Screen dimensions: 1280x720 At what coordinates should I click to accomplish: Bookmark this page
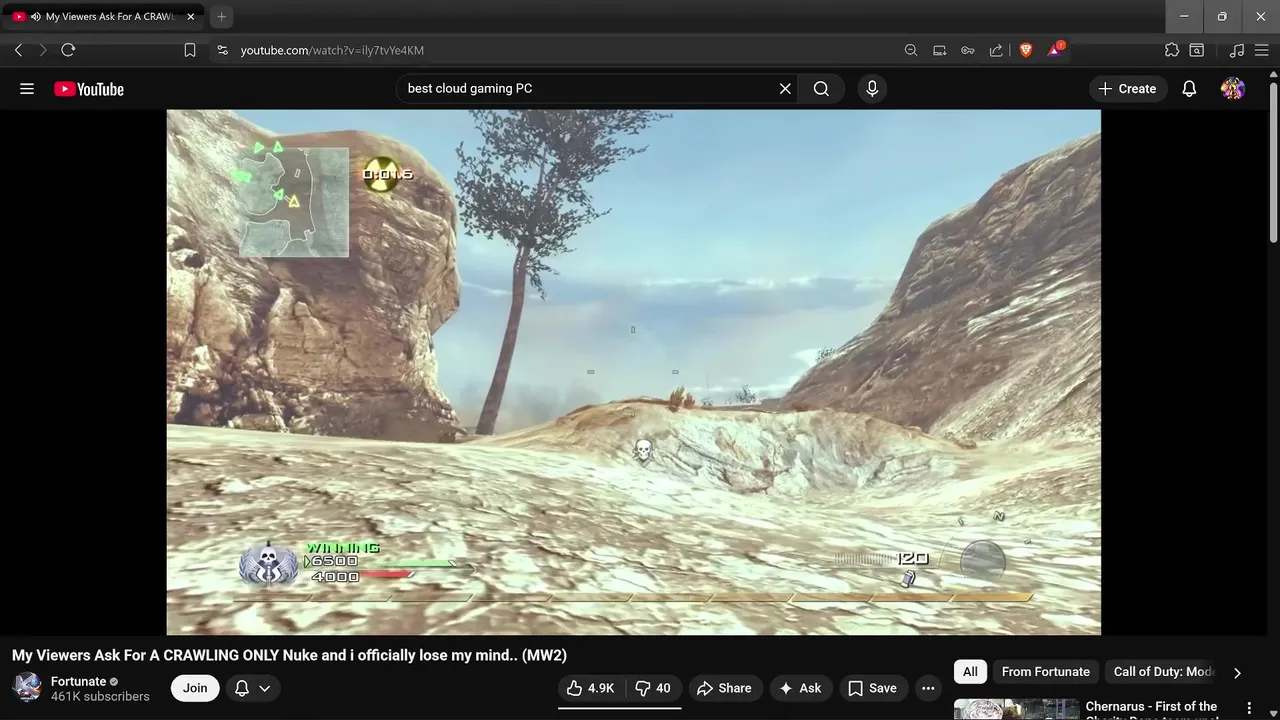coord(190,50)
